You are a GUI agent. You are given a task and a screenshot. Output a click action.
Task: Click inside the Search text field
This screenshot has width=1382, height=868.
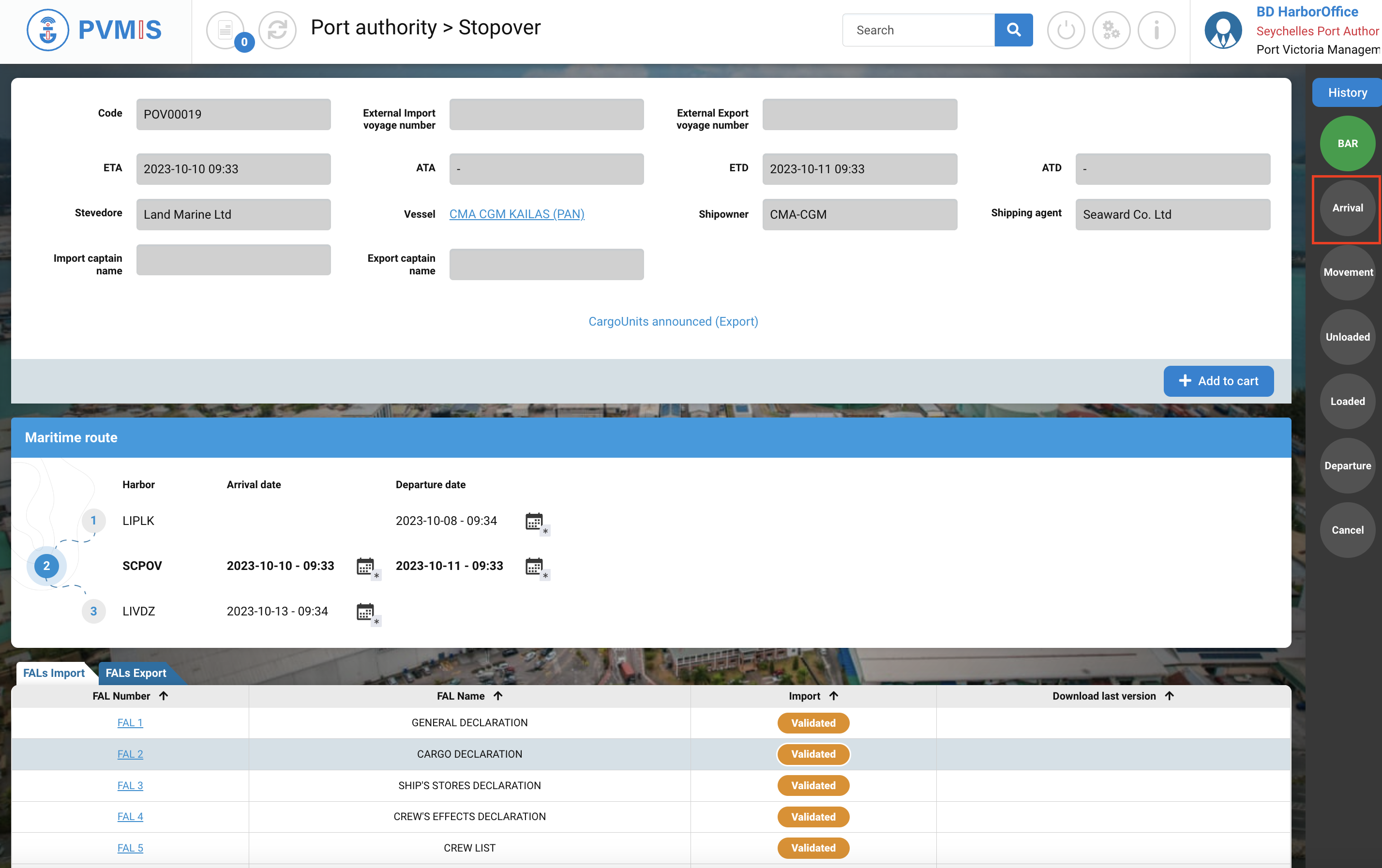point(918,30)
